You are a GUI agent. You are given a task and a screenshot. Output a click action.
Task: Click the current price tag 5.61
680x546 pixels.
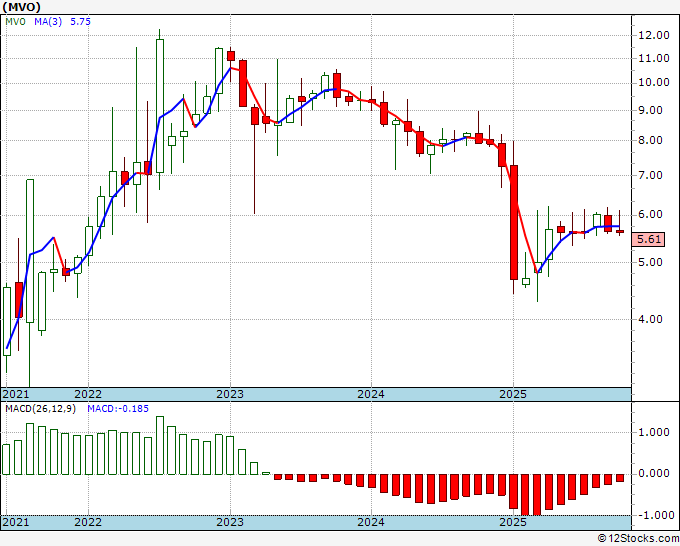(x=648, y=239)
